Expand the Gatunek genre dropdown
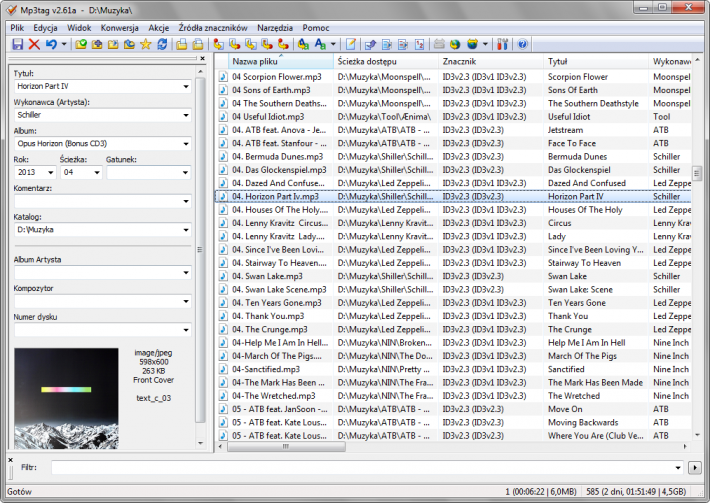This screenshot has height=503, width=710. click(x=185, y=172)
